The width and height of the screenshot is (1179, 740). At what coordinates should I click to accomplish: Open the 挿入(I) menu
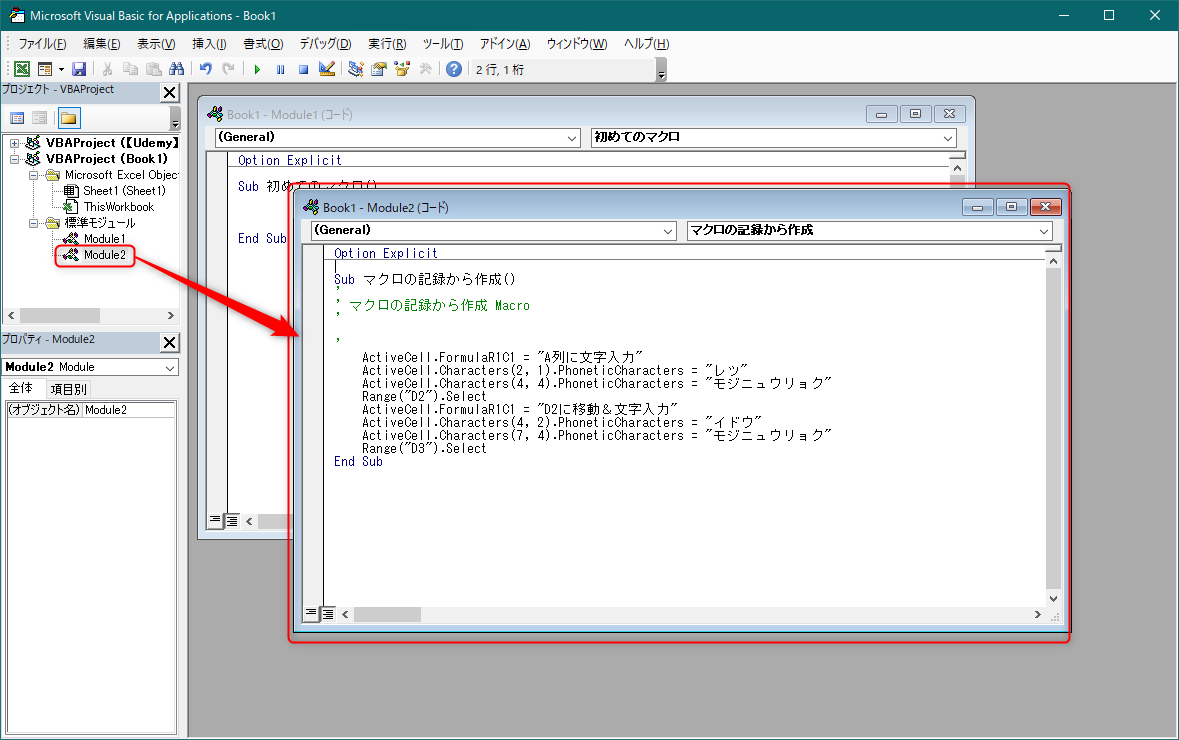209,44
